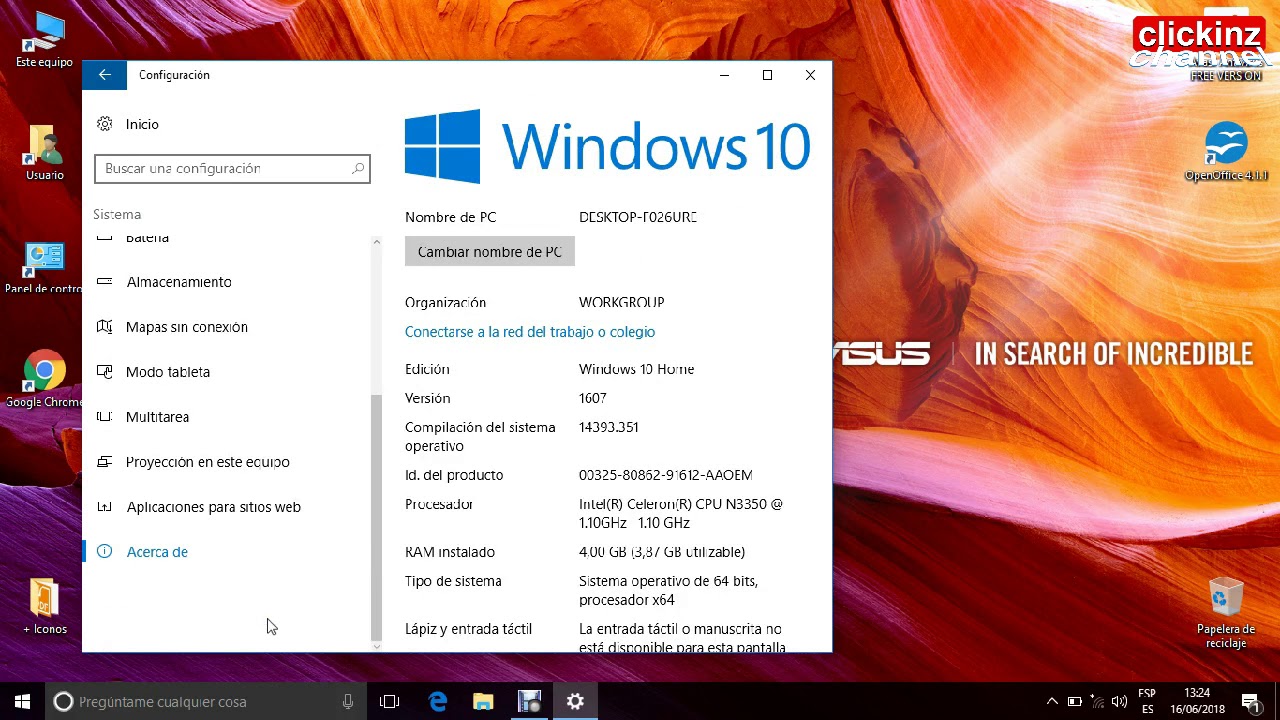This screenshot has width=1280, height=720.
Task: Open the network Wi-Fi tray icon
Action: coord(1097,702)
